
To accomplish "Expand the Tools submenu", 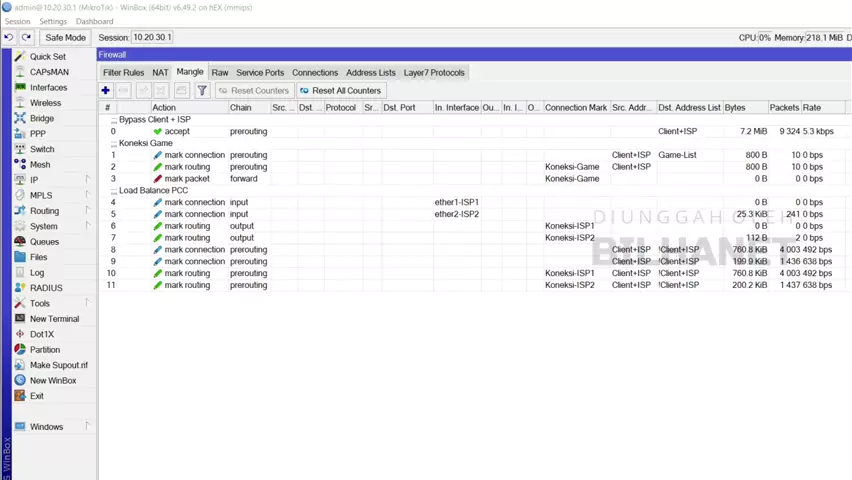I will point(39,303).
